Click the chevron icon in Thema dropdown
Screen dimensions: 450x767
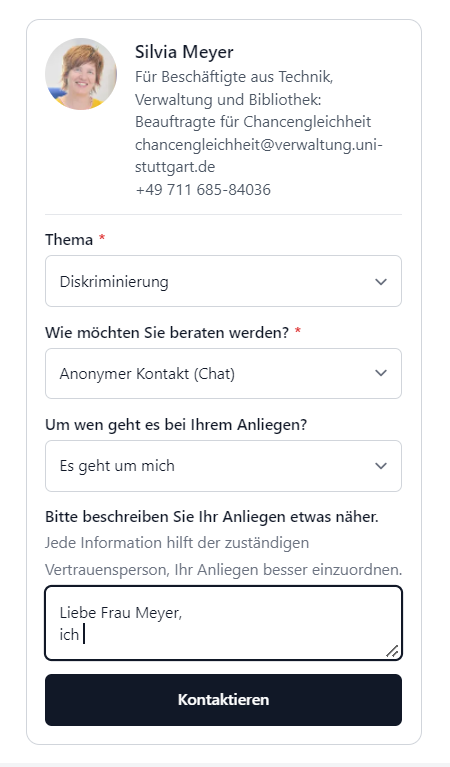[x=381, y=281]
